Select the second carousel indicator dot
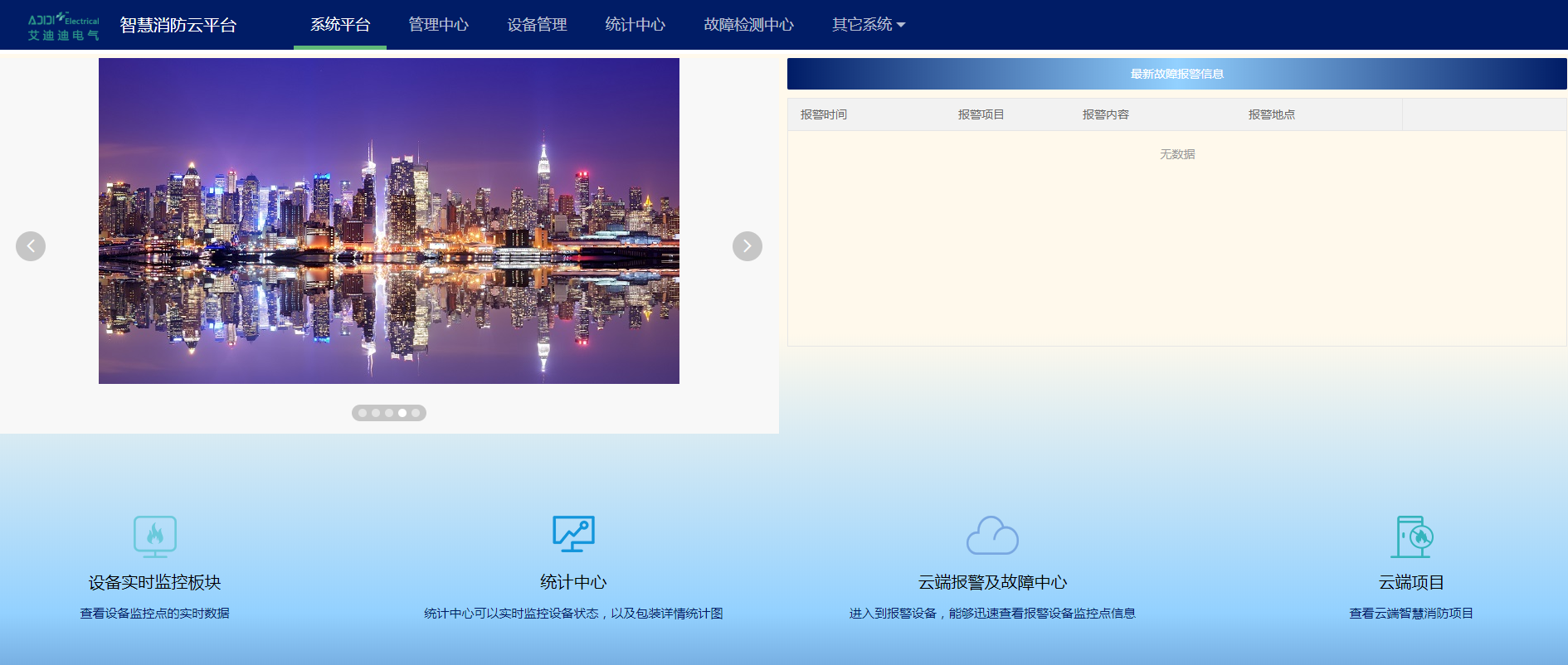1568x665 pixels. pyautogui.click(x=376, y=413)
